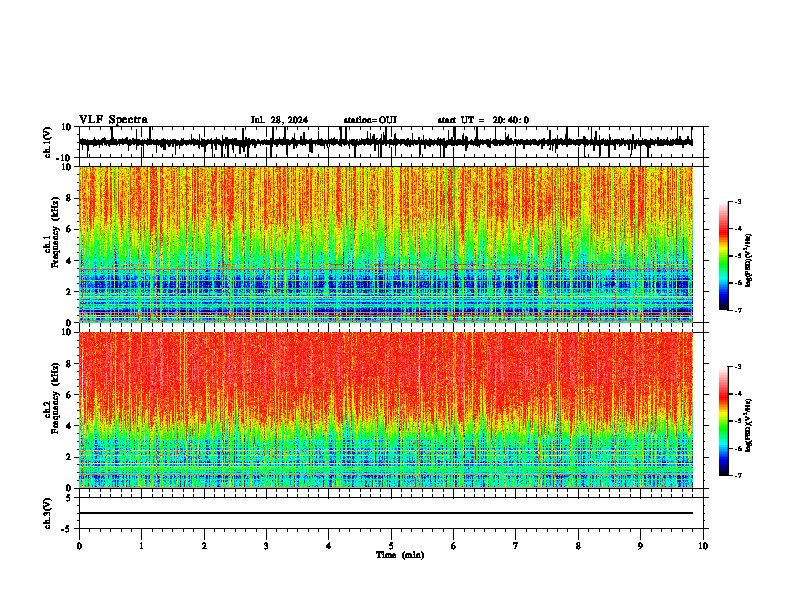The height and width of the screenshot is (612, 792).
Task: Click the "9" tick on the time axis
Action: 640,546
